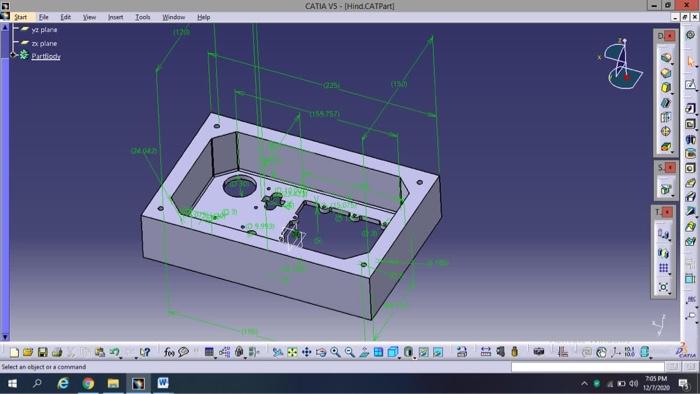Select PartBody in the specification tree

click(x=46, y=56)
